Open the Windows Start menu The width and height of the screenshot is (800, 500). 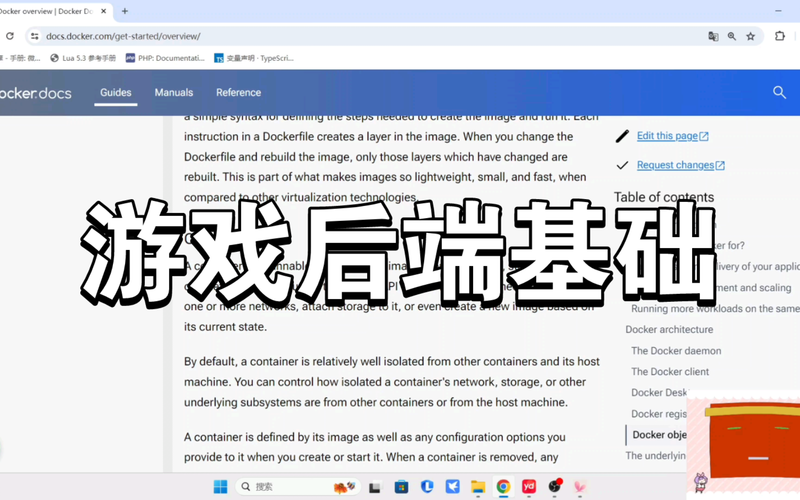point(220,487)
